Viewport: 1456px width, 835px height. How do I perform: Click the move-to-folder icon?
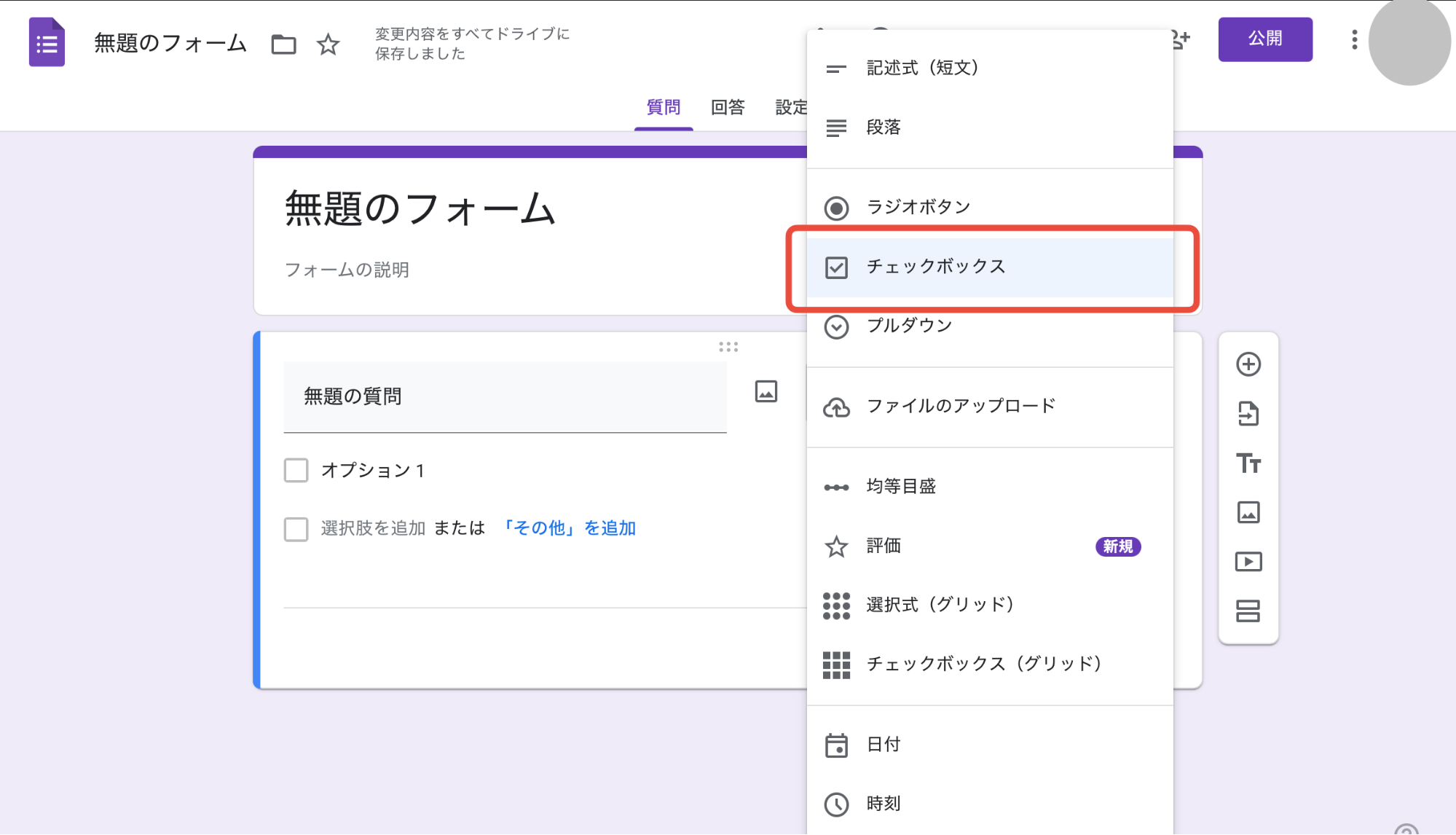click(283, 44)
